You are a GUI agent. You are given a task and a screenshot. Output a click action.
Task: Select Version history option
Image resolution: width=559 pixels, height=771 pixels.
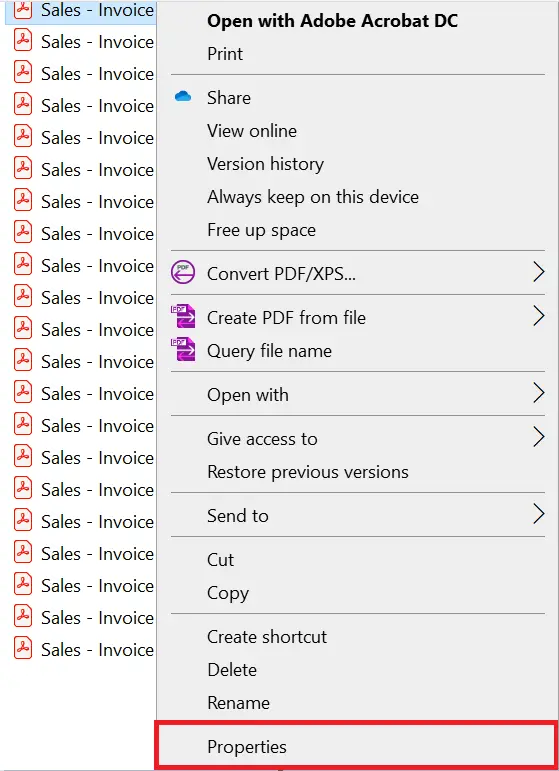click(x=265, y=164)
